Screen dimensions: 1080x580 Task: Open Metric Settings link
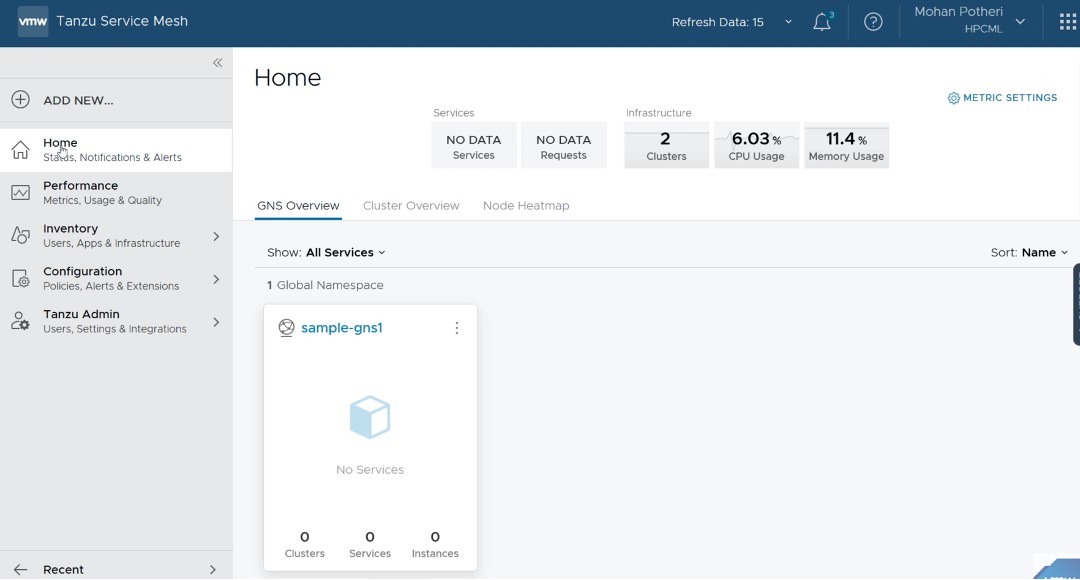tap(1002, 98)
